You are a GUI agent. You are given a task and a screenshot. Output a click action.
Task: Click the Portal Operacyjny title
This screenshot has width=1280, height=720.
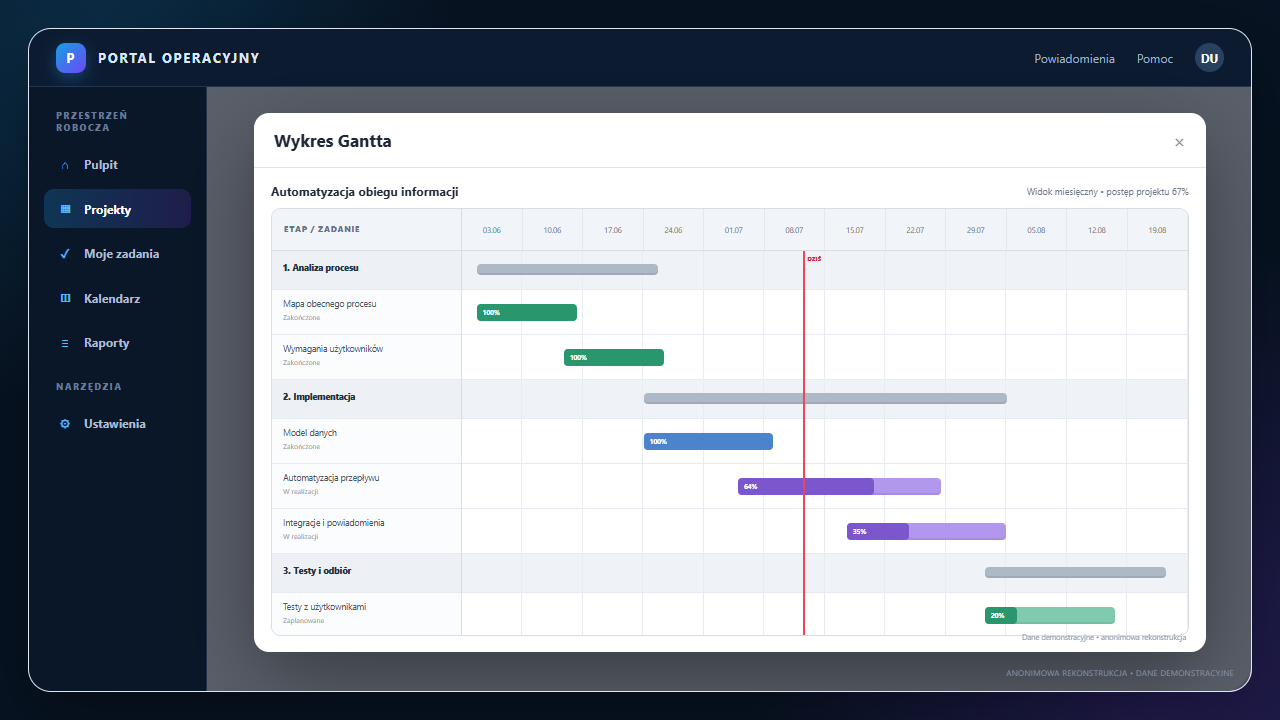coord(179,58)
